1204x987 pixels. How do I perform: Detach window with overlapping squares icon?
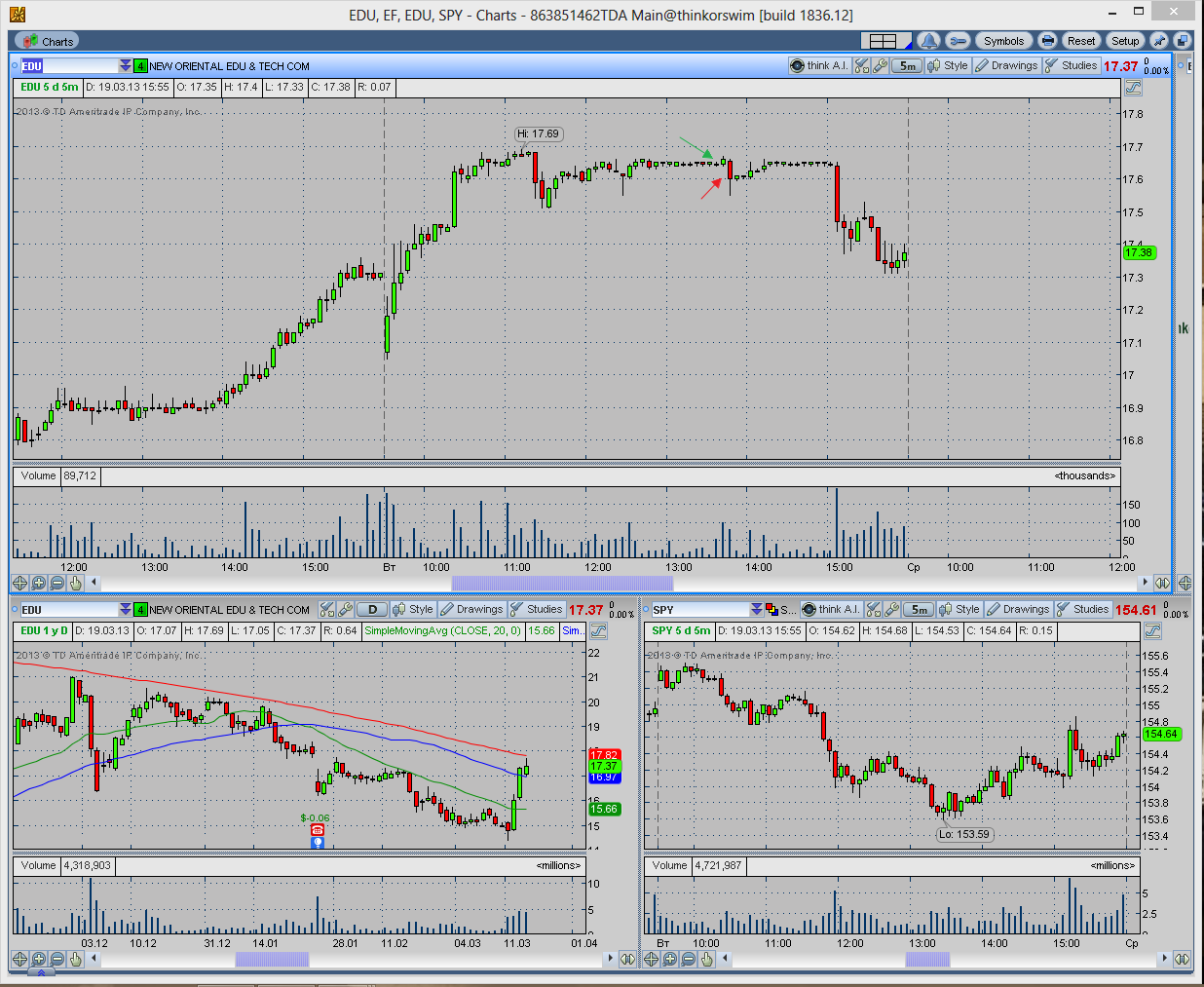tap(1182, 41)
